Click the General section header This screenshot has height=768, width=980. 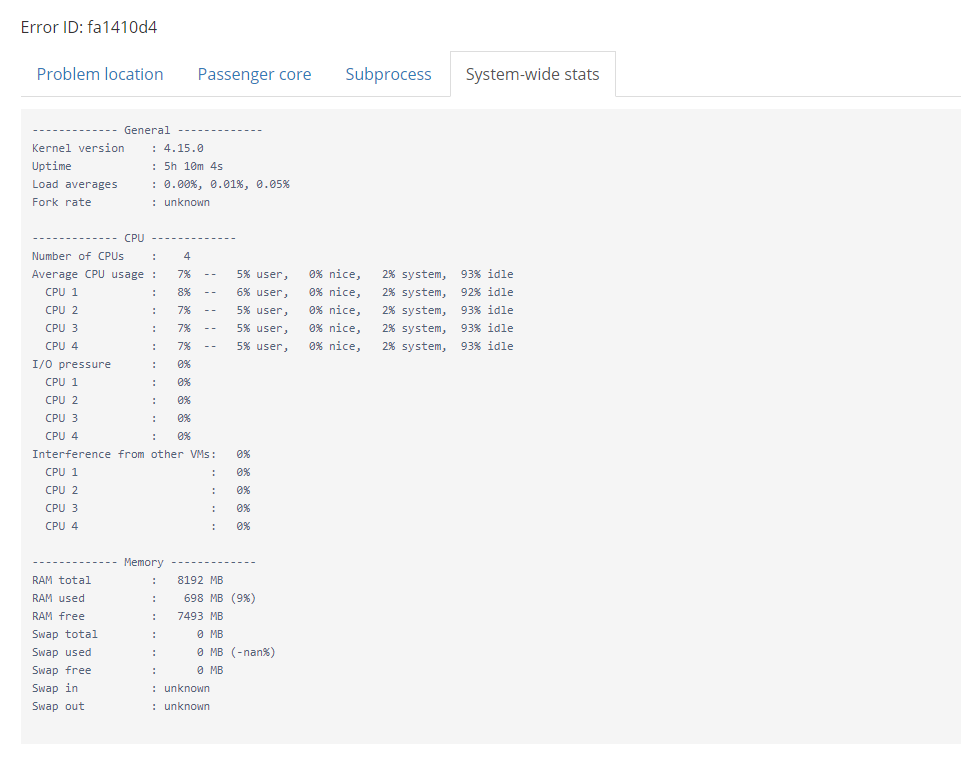click(147, 130)
